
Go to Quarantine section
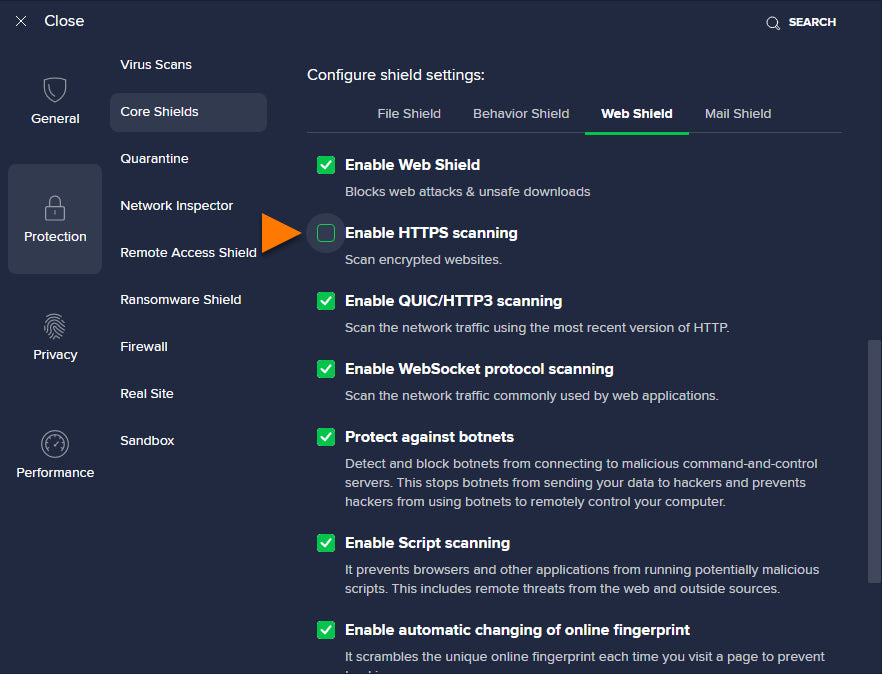coord(154,159)
